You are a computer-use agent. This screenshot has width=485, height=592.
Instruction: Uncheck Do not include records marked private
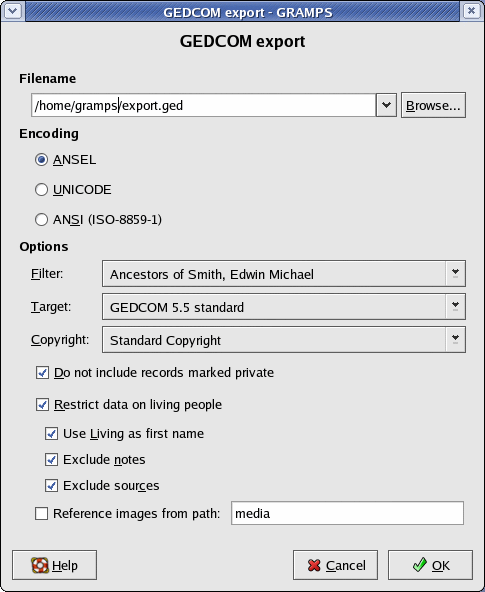point(42,373)
